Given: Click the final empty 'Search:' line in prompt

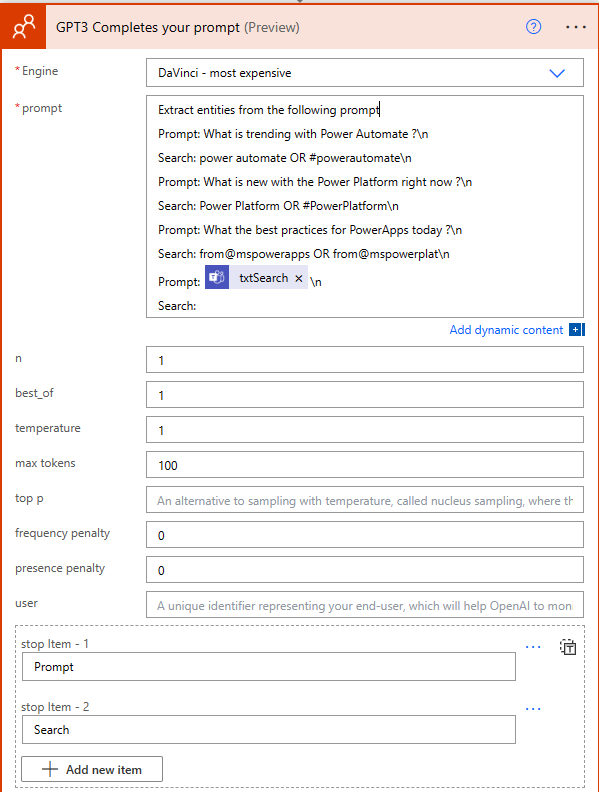Looking at the screenshot, I should [177, 306].
